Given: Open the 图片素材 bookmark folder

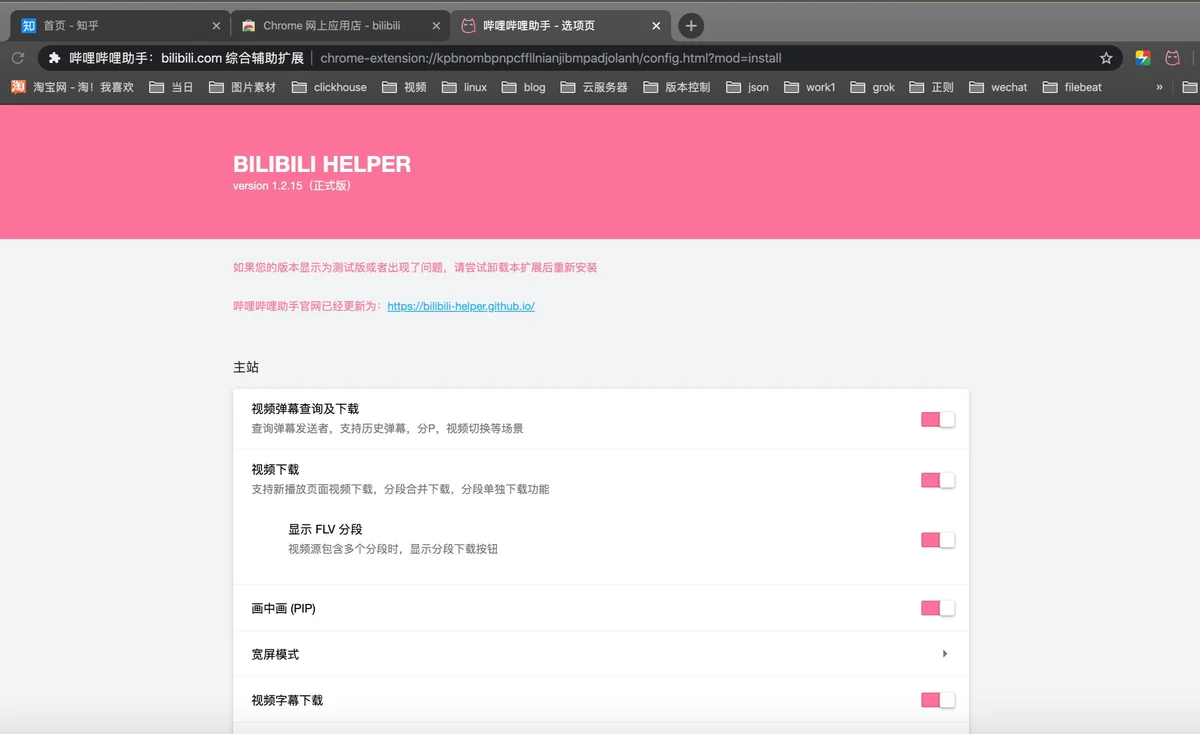Looking at the screenshot, I should click(242, 87).
